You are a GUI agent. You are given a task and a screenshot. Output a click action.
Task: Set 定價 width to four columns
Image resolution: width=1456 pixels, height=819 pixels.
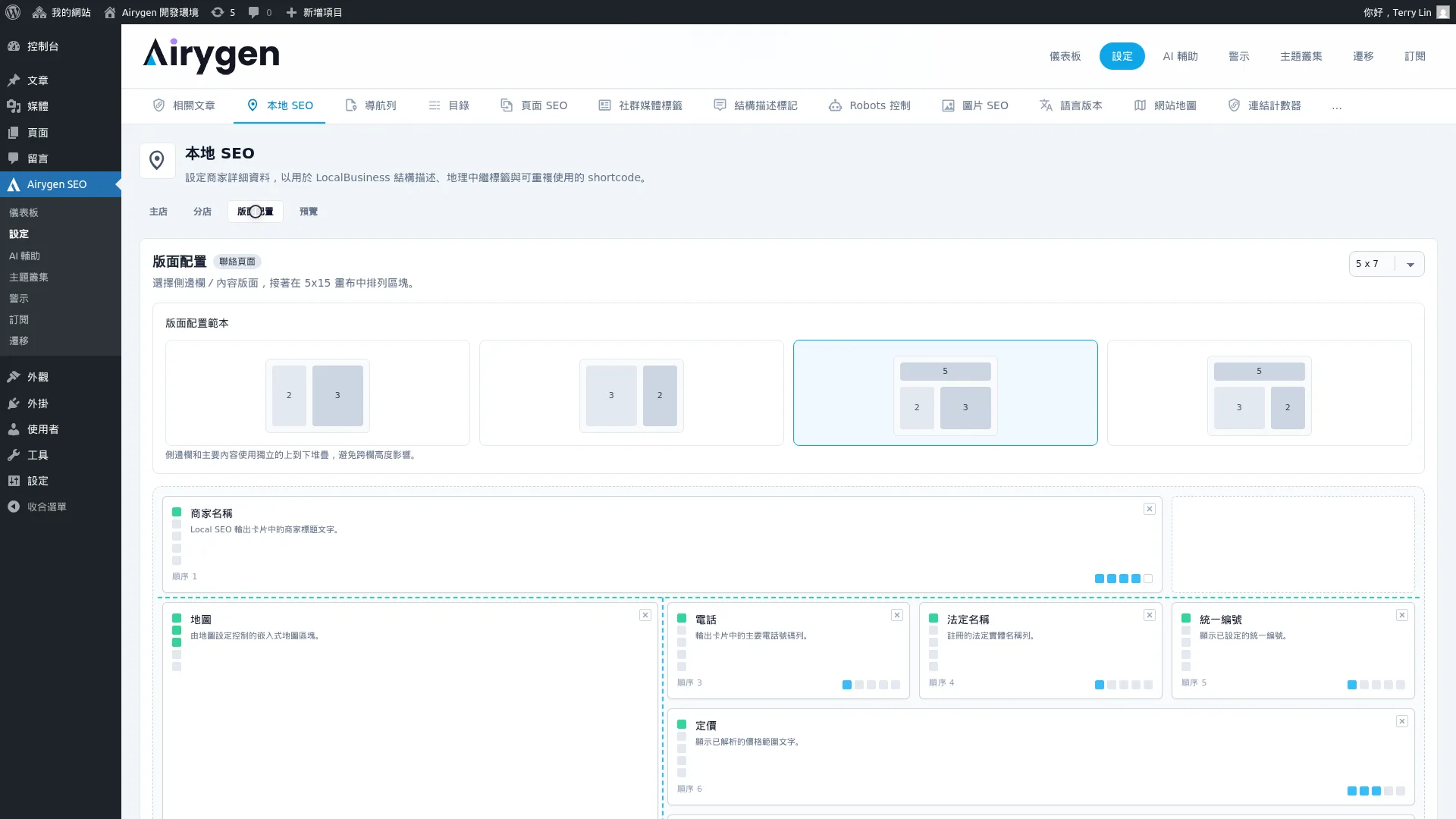pos(1389,791)
